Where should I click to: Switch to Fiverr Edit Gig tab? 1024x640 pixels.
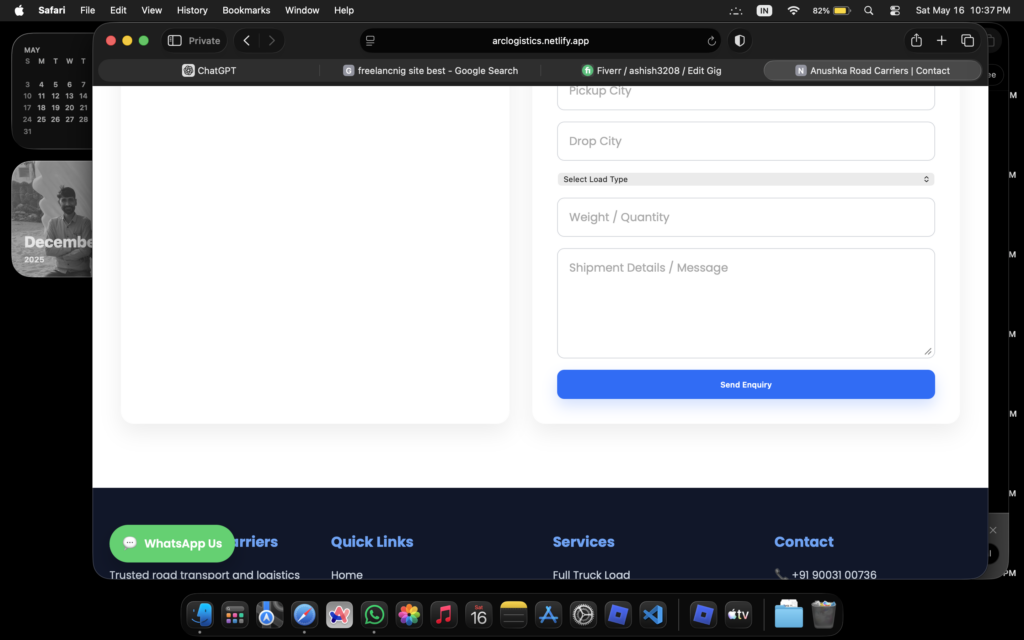click(652, 71)
